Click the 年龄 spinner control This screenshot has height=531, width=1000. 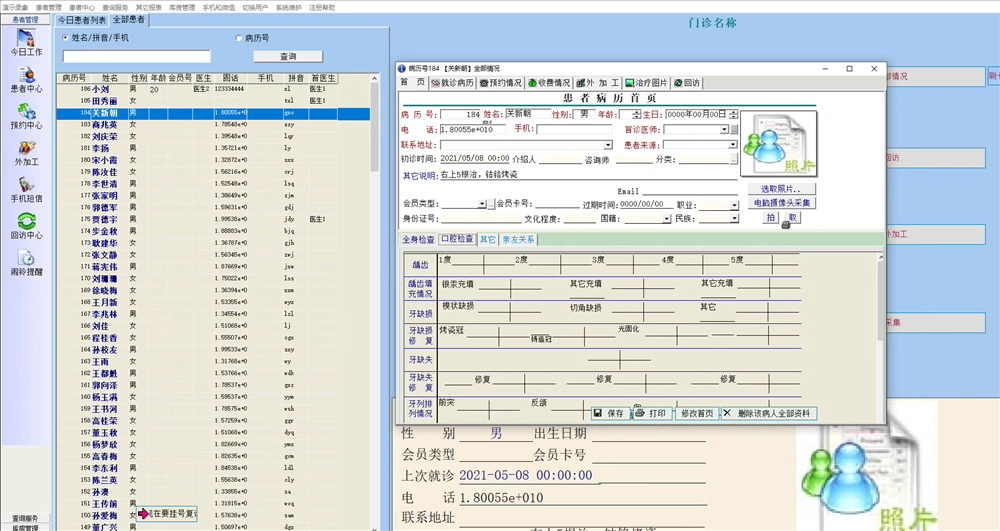pyautogui.click(x=636, y=115)
